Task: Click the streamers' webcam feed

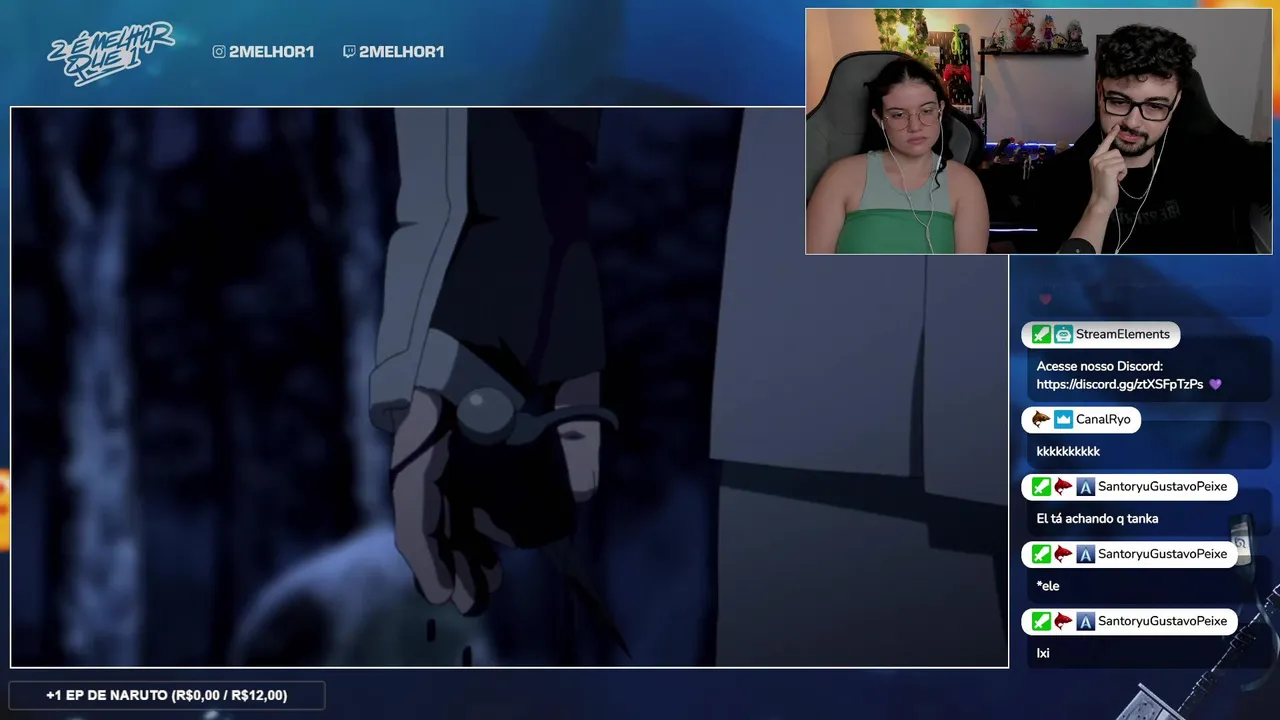Action: coord(1039,131)
